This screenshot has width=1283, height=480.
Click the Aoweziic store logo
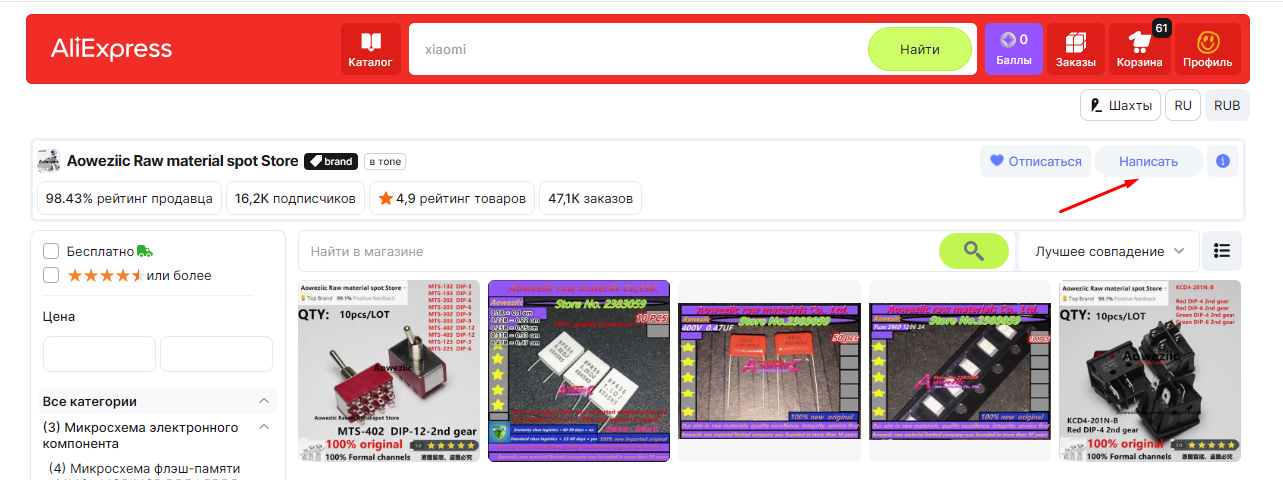tap(48, 161)
